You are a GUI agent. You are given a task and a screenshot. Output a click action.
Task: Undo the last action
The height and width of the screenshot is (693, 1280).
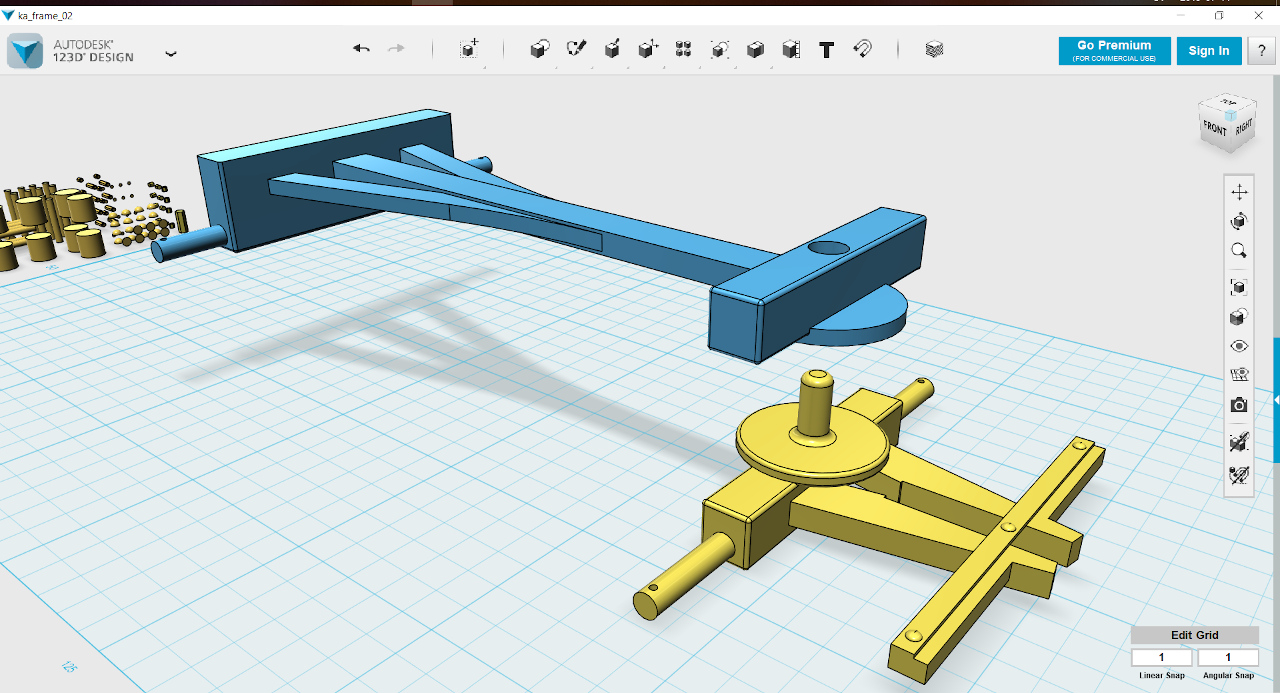[x=362, y=48]
